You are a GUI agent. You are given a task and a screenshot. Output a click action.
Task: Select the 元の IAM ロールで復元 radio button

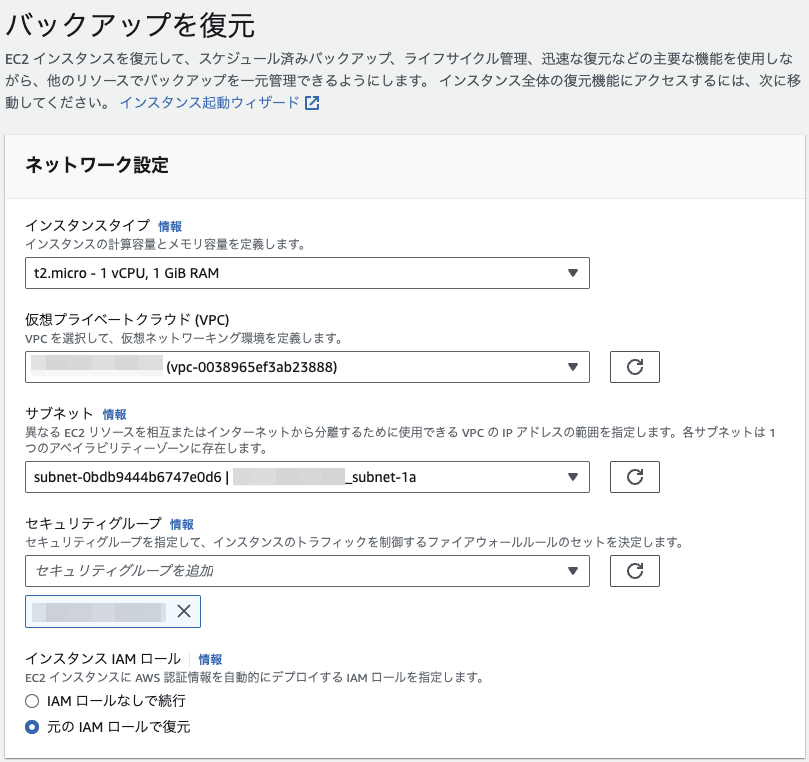coord(31,728)
